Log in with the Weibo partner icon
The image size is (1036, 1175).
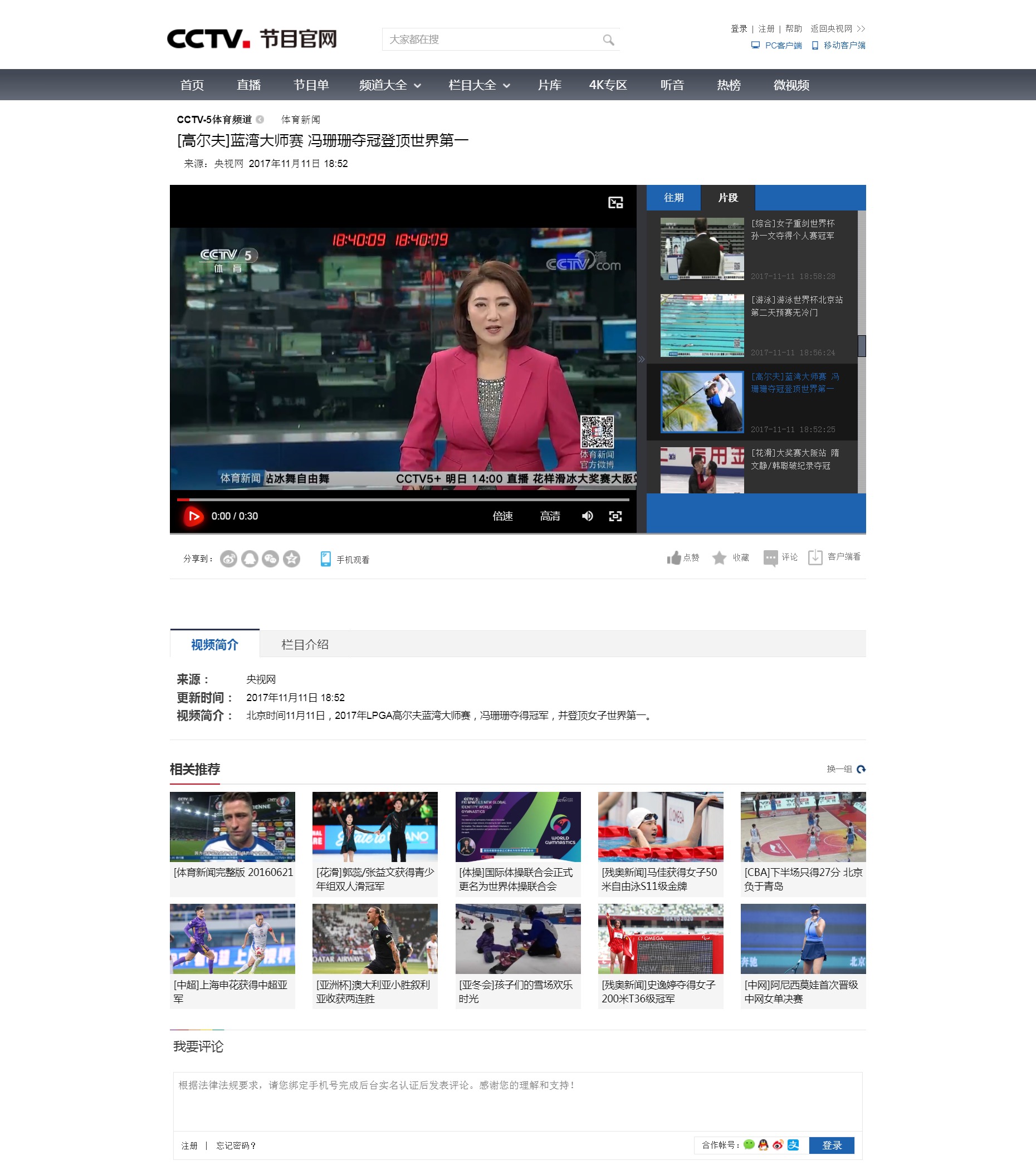point(778,1144)
